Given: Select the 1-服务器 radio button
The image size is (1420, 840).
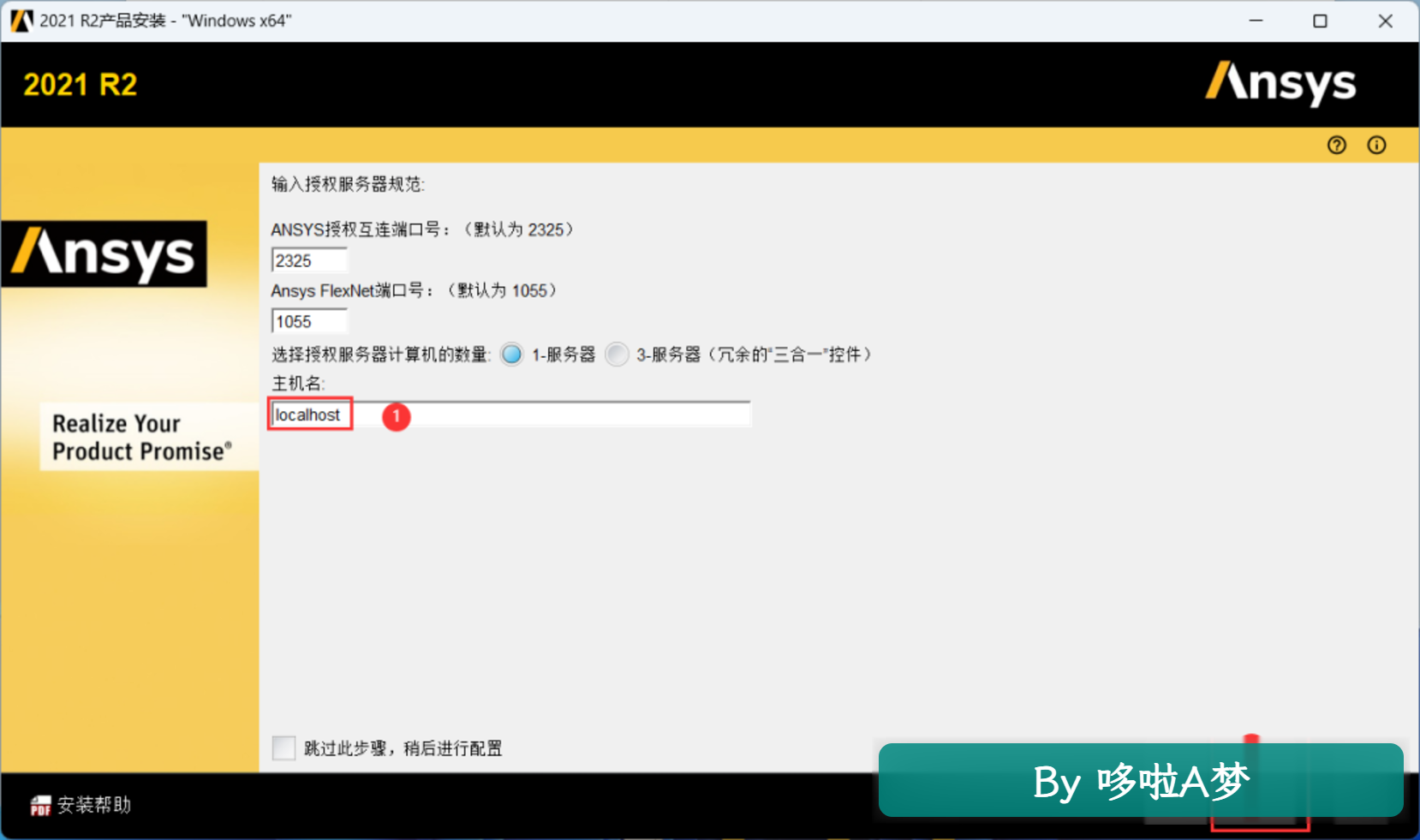Looking at the screenshot, I should pos(512,354).
